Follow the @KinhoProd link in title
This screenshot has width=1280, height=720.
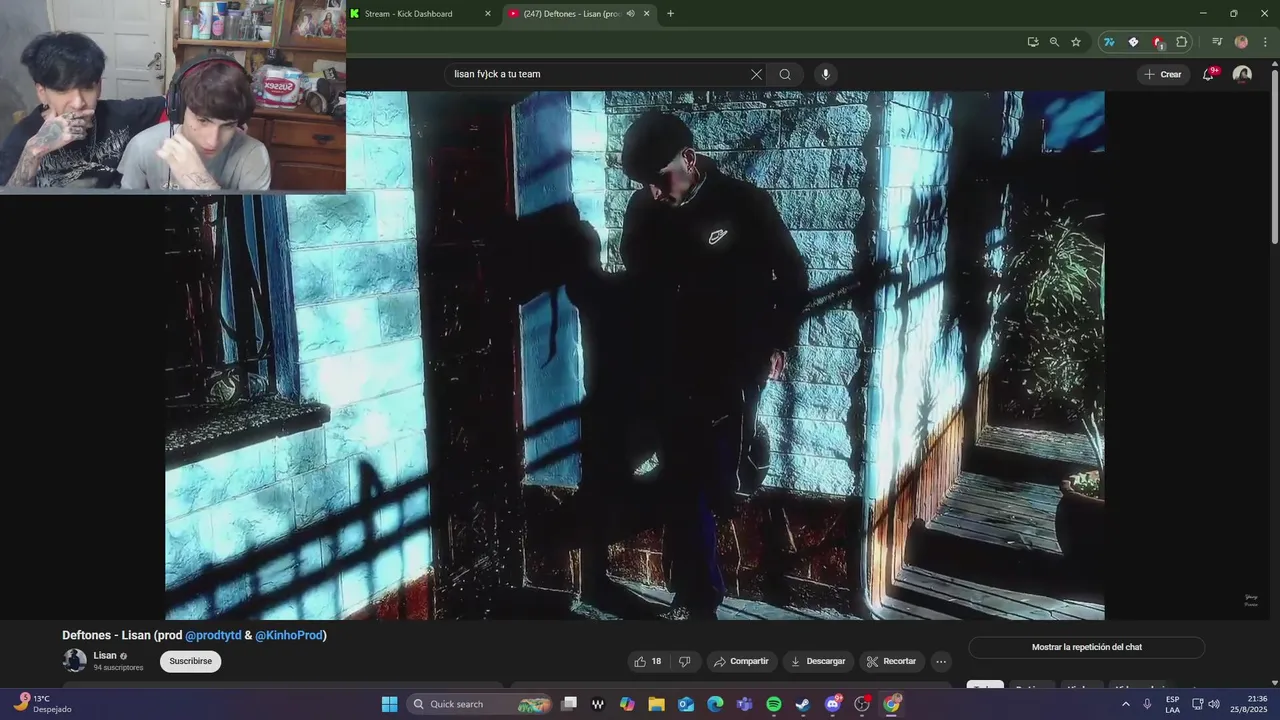(x=289, y=635)
